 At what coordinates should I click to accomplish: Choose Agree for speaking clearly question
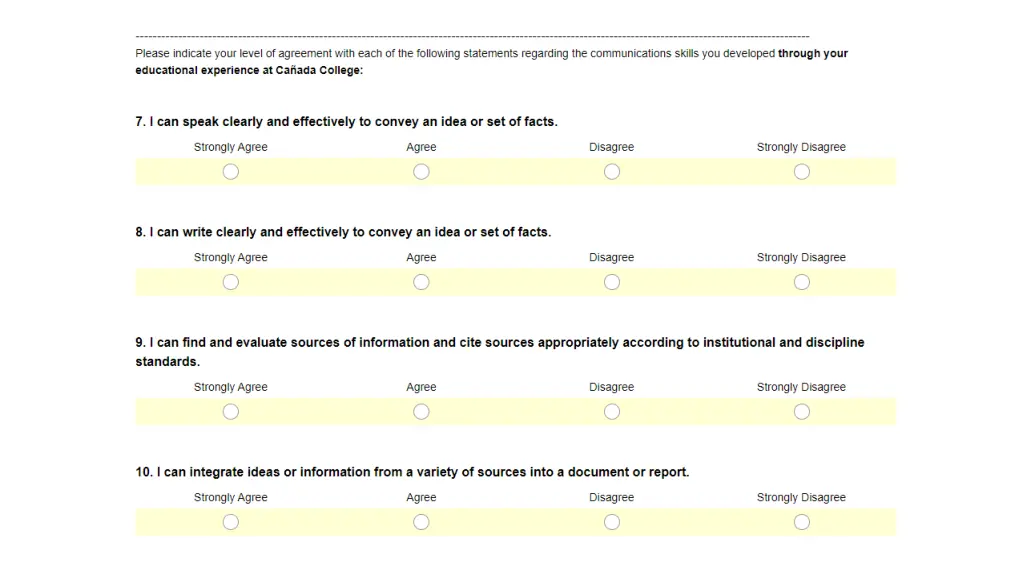421,172
